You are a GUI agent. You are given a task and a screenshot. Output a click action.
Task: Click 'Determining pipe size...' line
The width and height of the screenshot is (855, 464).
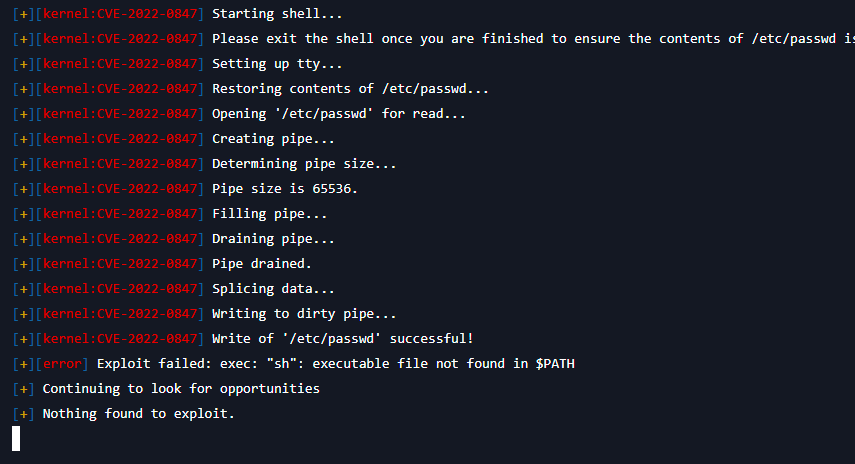[304, 164]
